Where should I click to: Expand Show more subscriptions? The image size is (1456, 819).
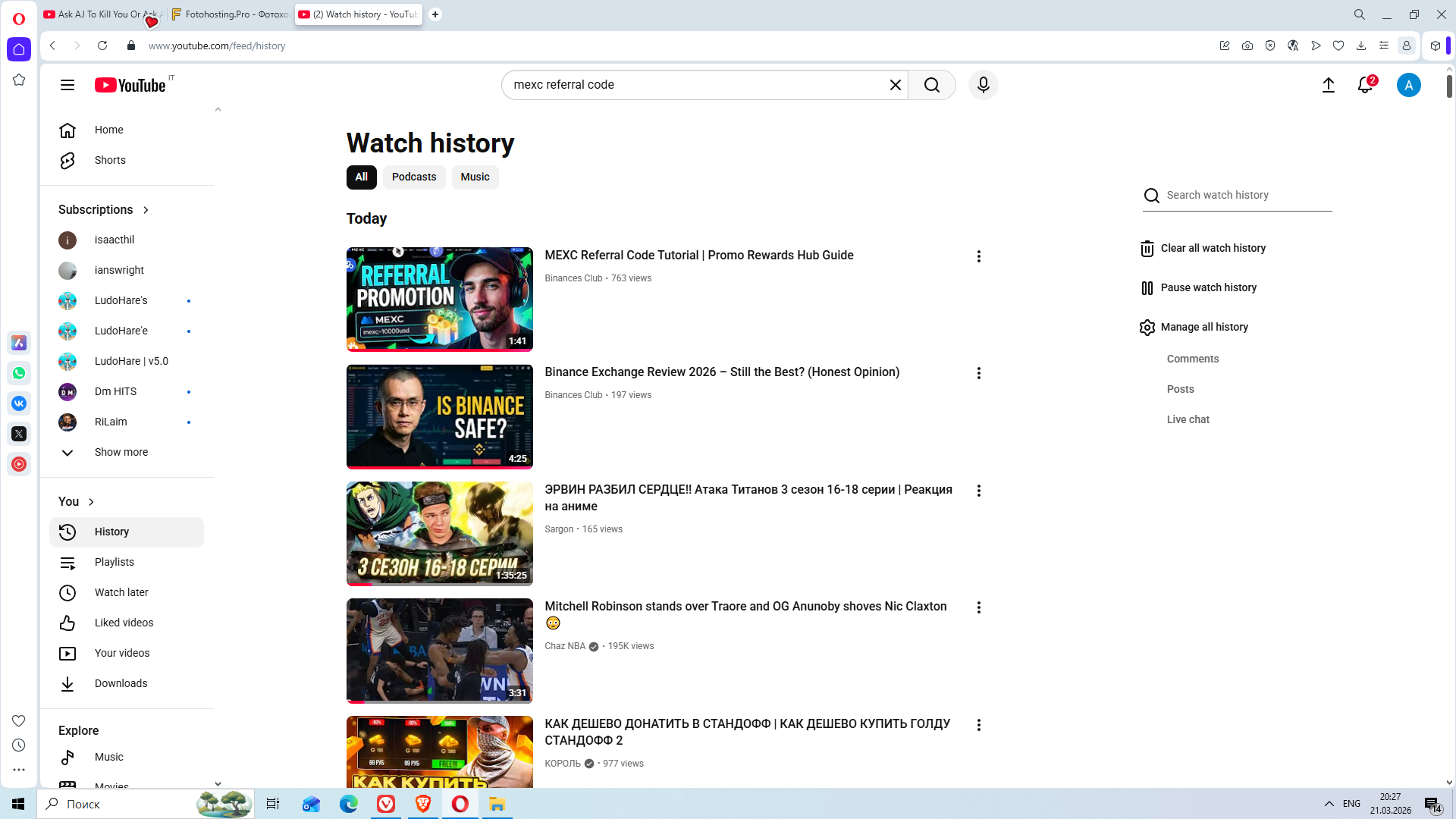click(x=121, y=452)
